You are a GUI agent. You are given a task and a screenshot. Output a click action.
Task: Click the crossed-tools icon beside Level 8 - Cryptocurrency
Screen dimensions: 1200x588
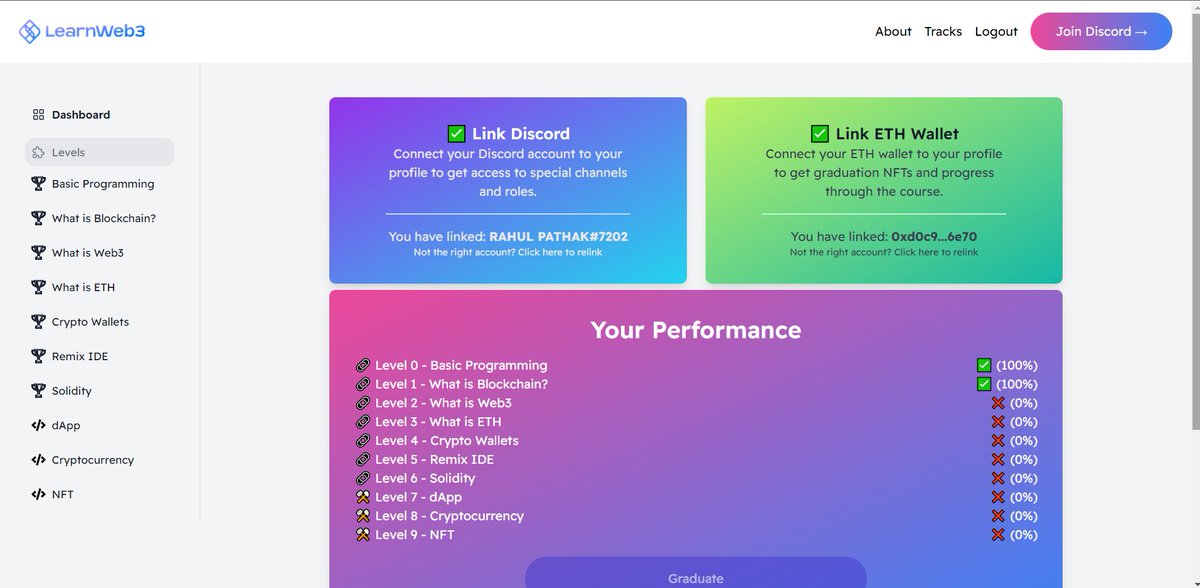tap(363, 516)
